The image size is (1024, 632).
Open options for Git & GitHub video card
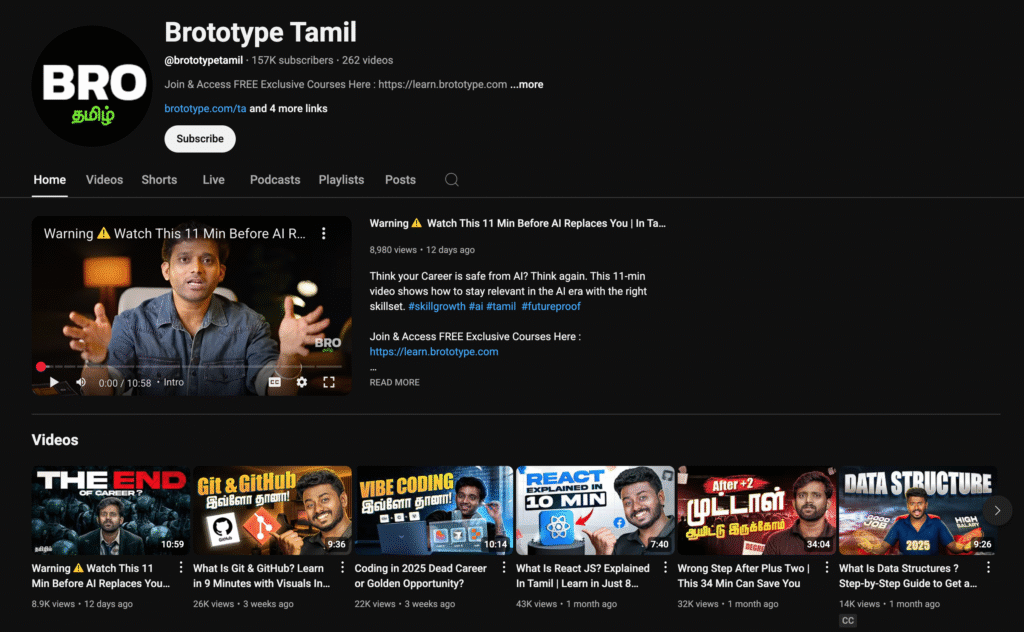pos(342,567)
